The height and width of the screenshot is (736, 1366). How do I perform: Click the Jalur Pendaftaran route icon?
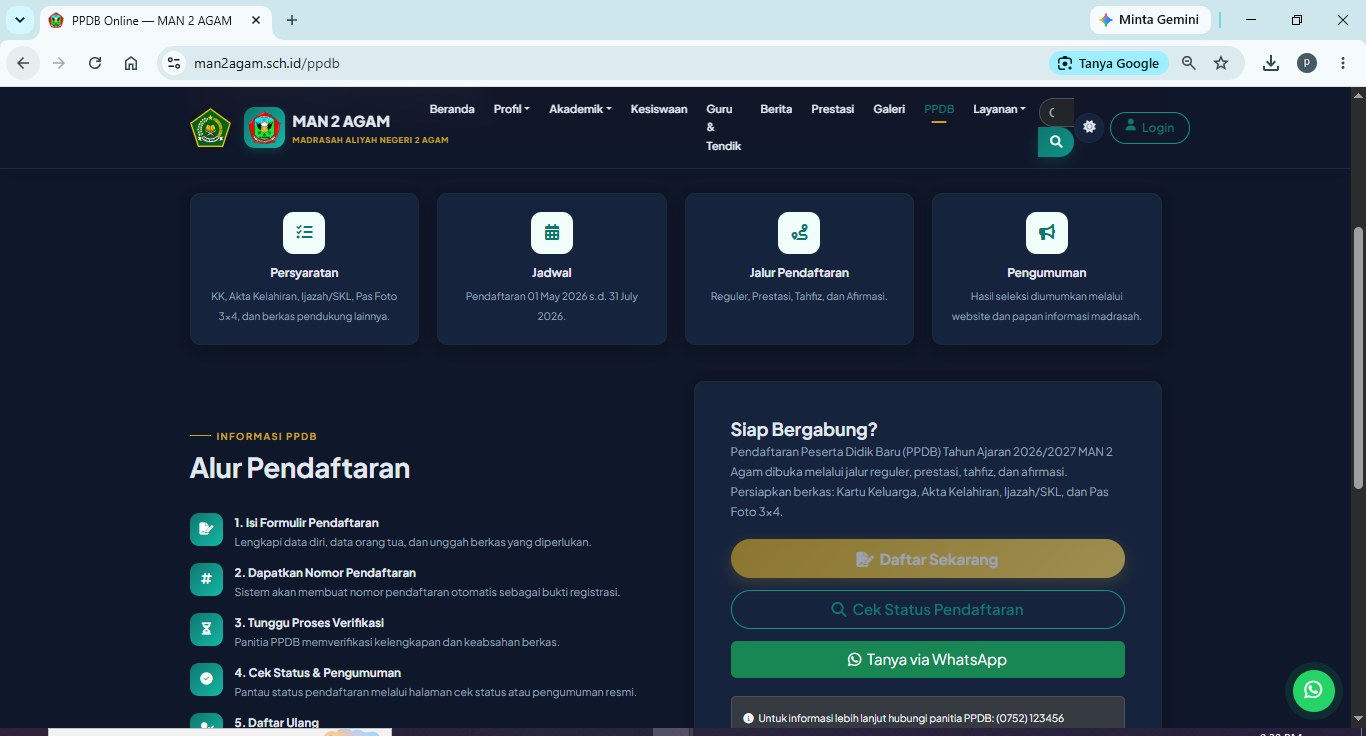point(799,232)
